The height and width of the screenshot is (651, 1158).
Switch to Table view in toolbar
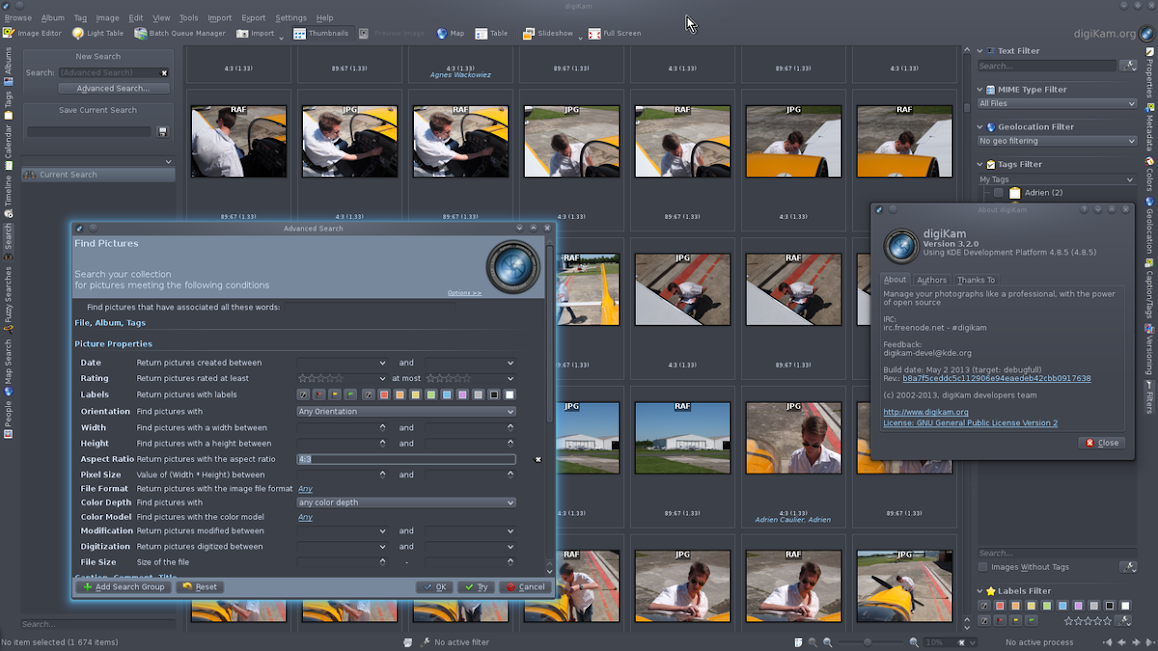[x=491, y=33]
